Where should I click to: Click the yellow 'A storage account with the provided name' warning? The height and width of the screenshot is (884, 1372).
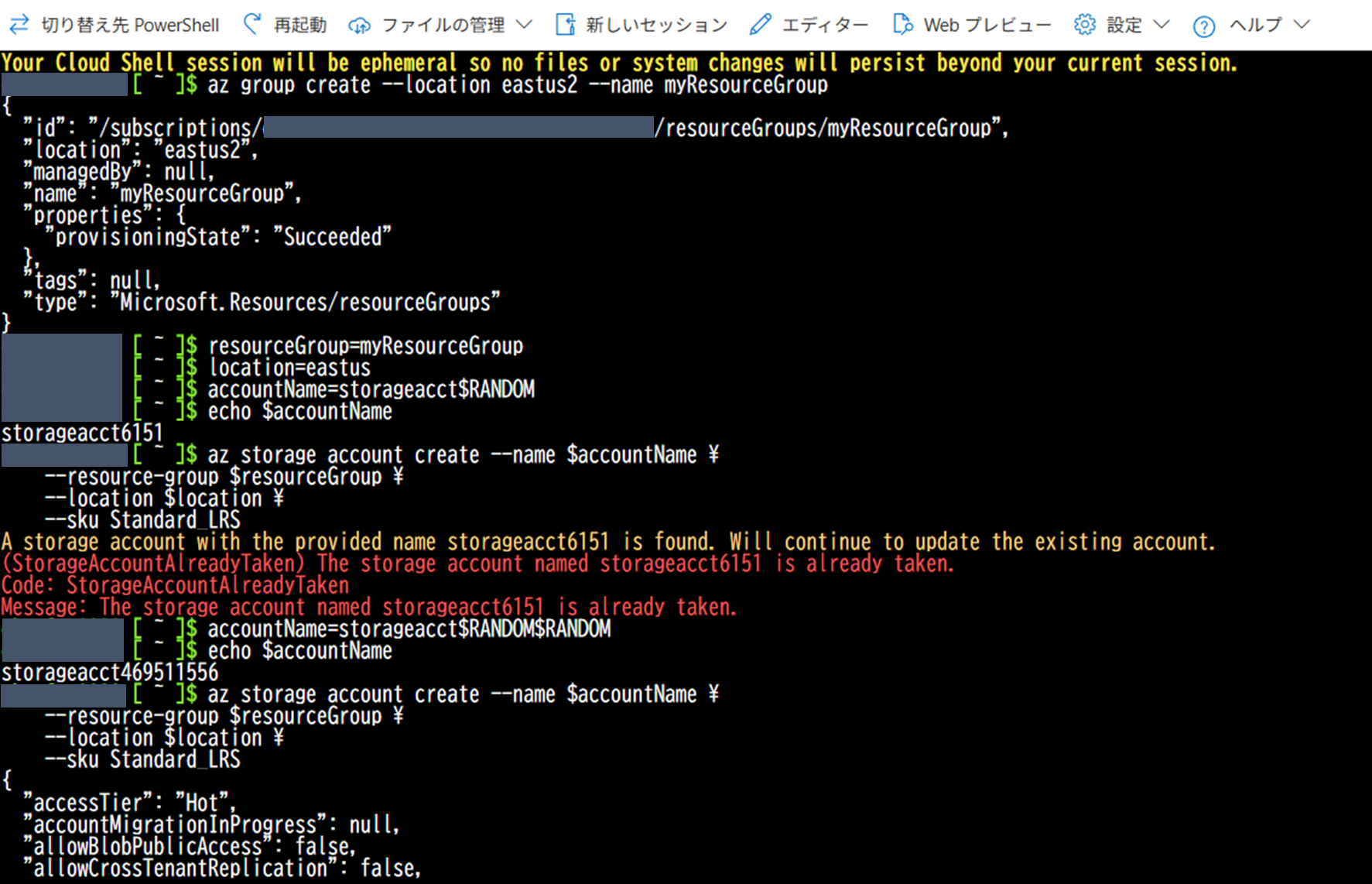(608, 542)
